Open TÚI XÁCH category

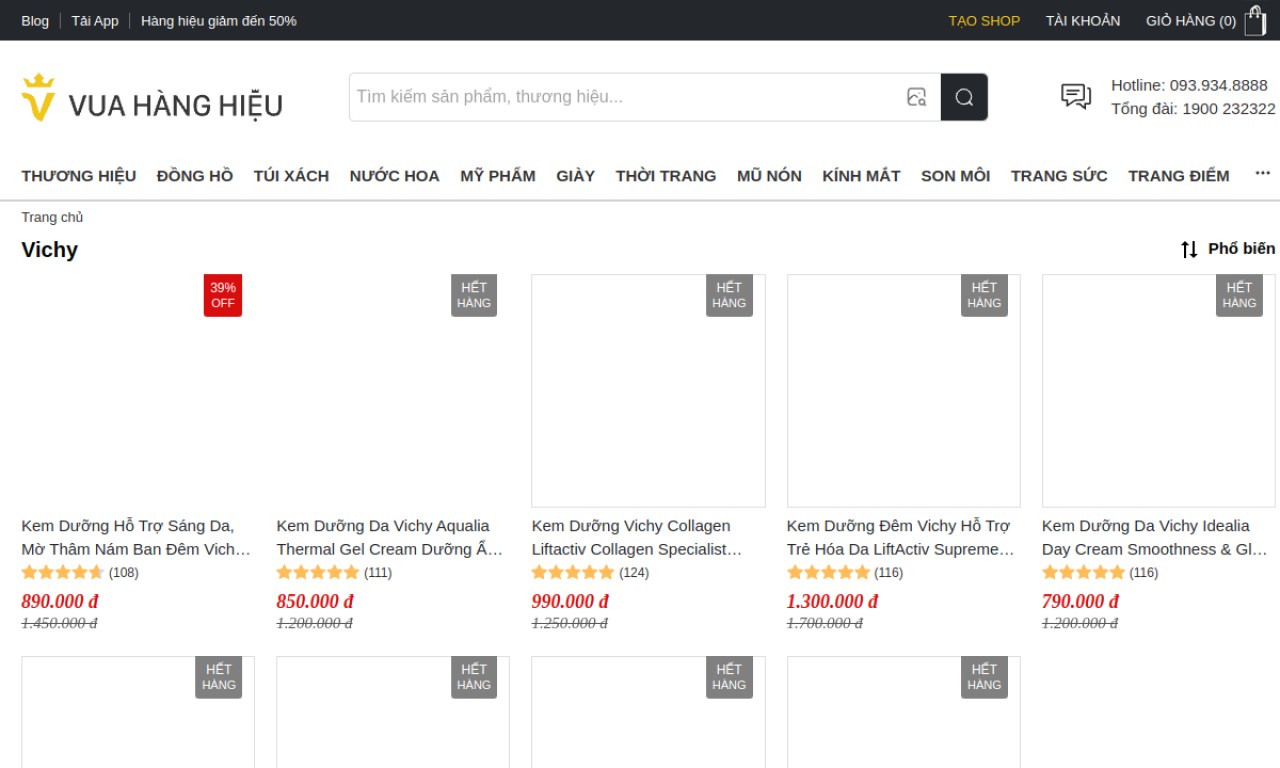291,176
